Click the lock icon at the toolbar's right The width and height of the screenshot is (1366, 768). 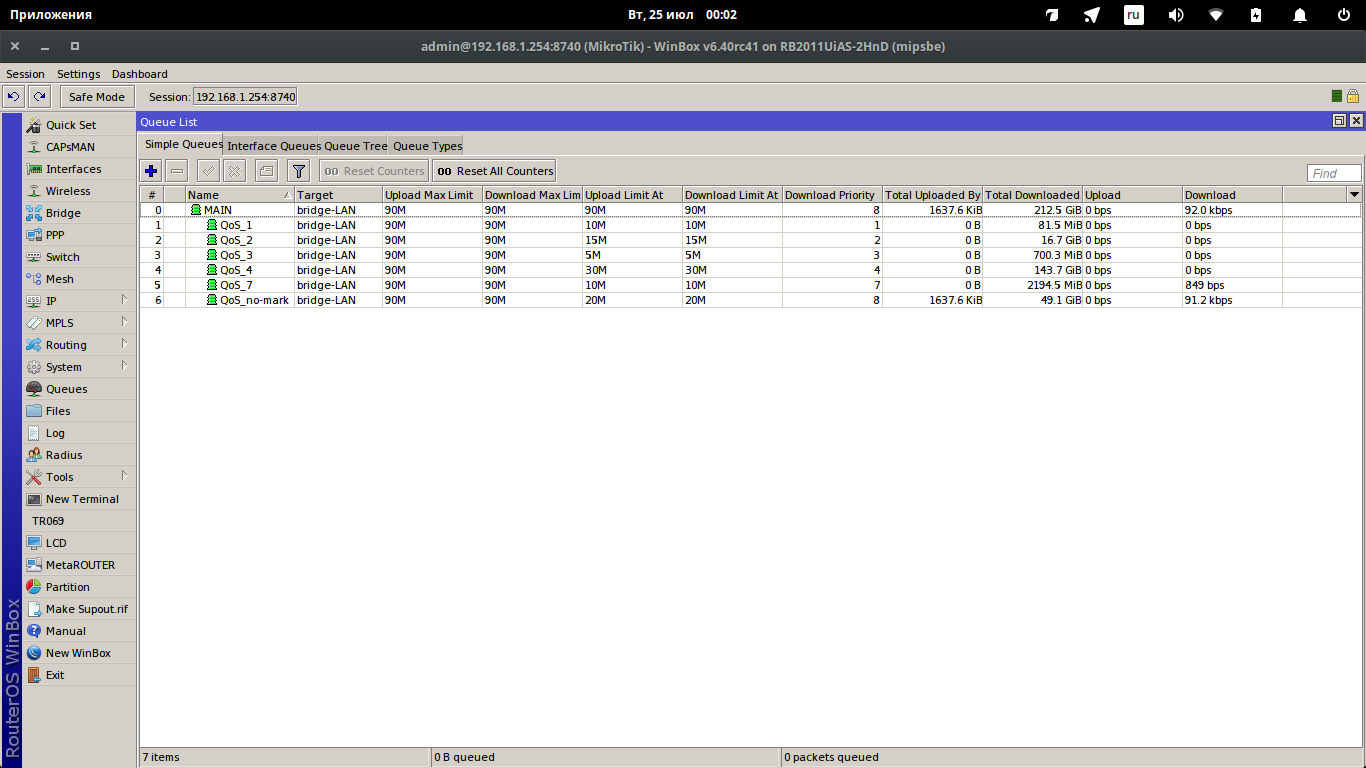1353,96
